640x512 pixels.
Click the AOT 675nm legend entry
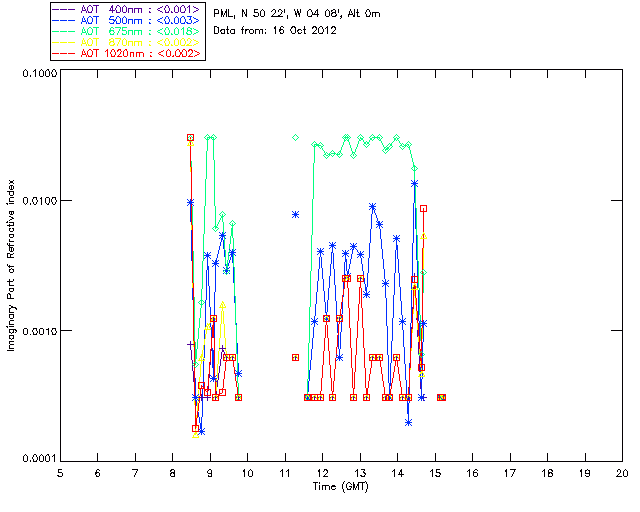[x=127, y=31]
